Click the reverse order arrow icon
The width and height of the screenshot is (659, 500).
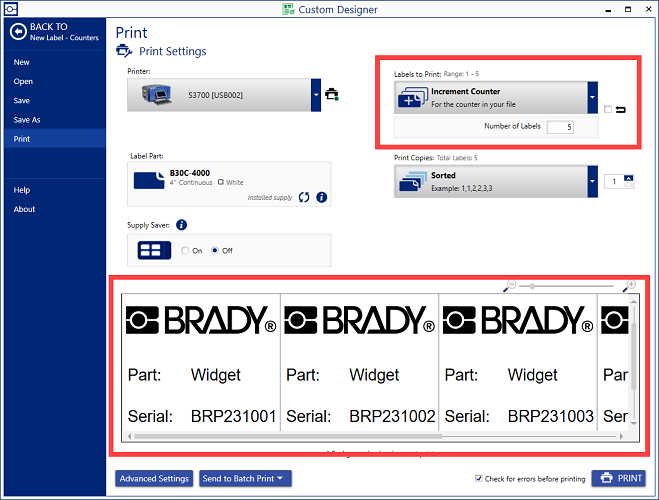[x=621, y=110]
